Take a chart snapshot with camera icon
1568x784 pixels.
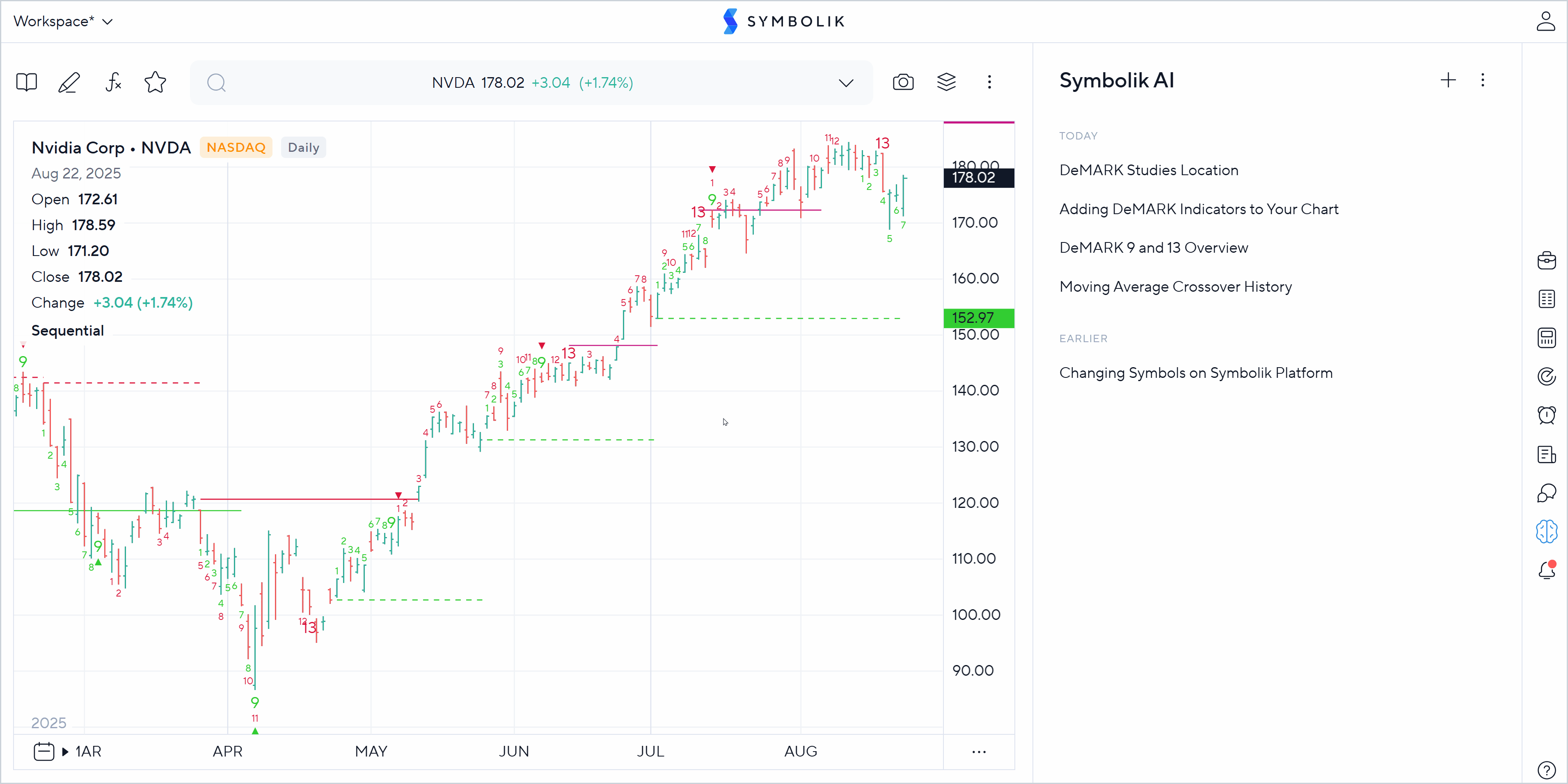point(903,82)
